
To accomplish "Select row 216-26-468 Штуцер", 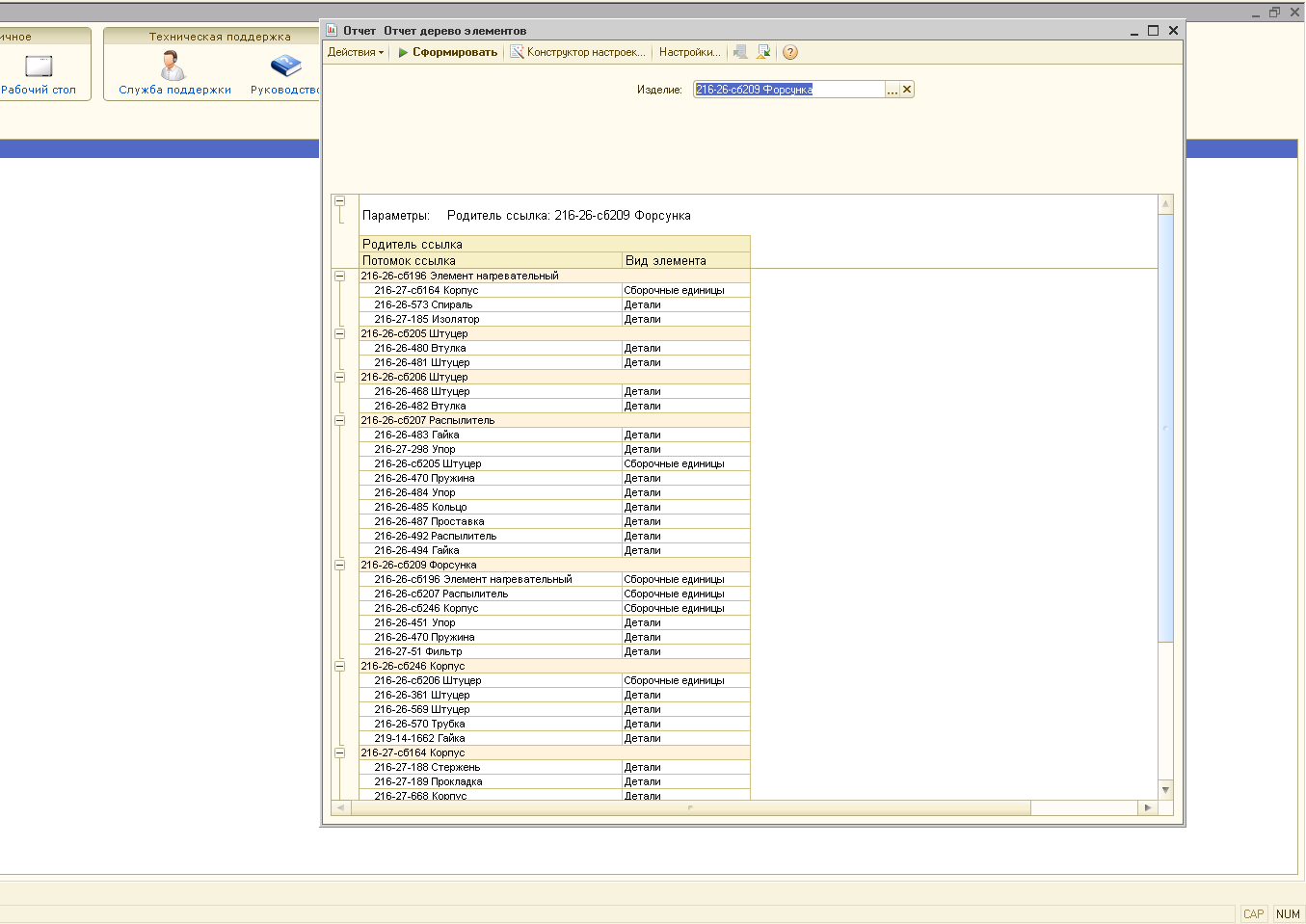I will click(x=554, y=391).
